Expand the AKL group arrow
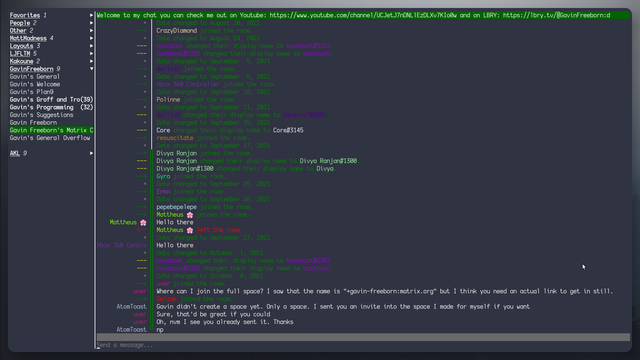Viewport: 640px width, 360px height. click(x=91, y=153)
